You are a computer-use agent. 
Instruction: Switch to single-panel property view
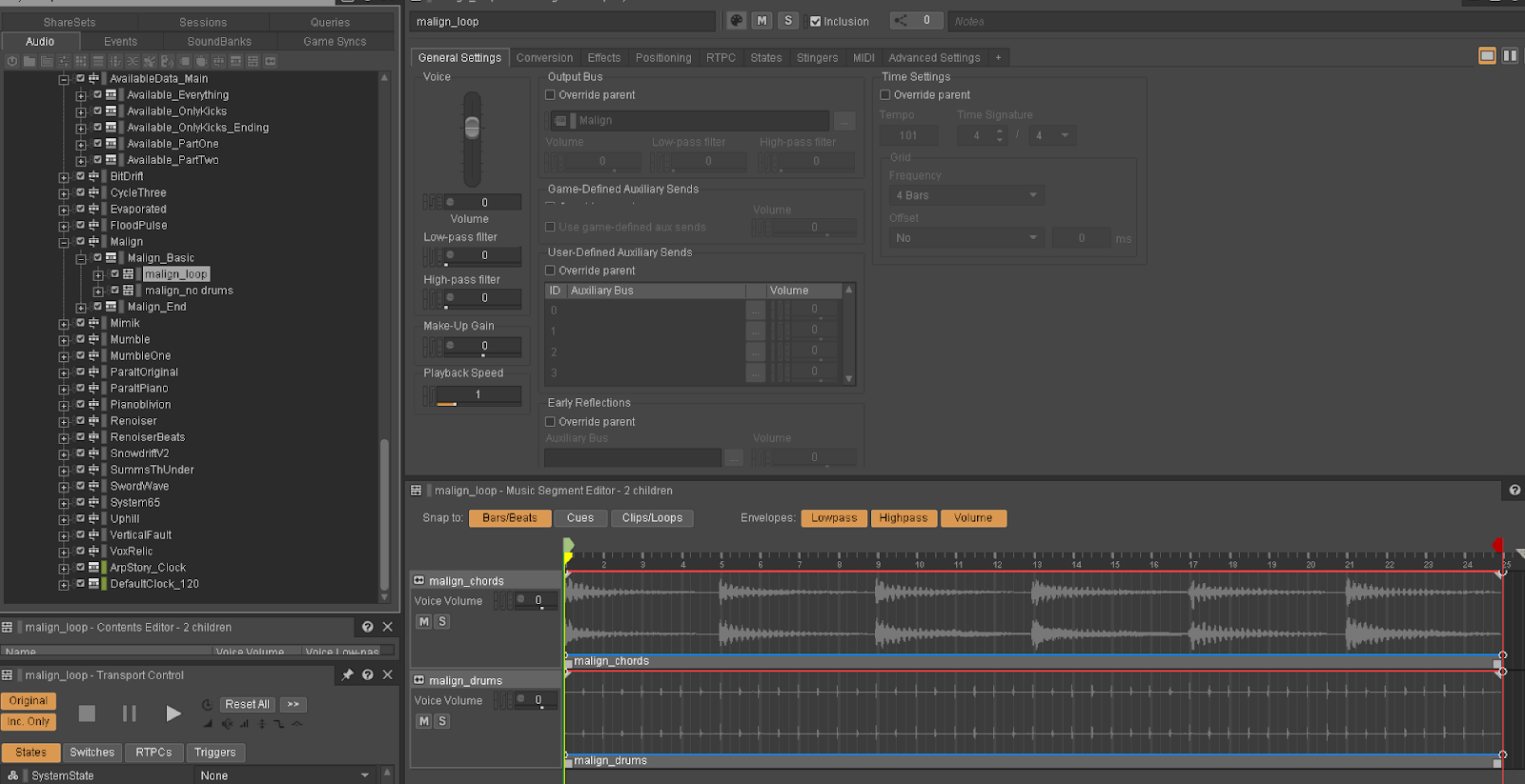[x=1487, y=56]
